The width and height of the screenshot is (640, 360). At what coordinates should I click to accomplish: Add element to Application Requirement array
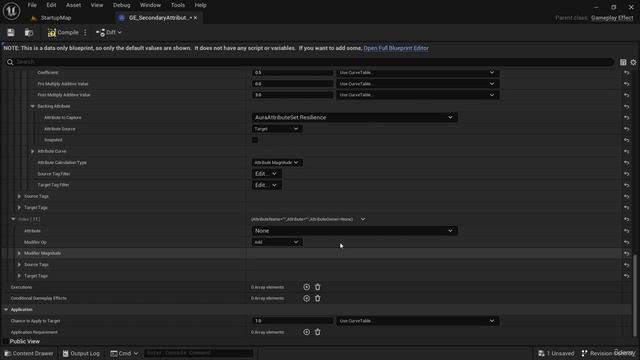(x=307, y=332)
